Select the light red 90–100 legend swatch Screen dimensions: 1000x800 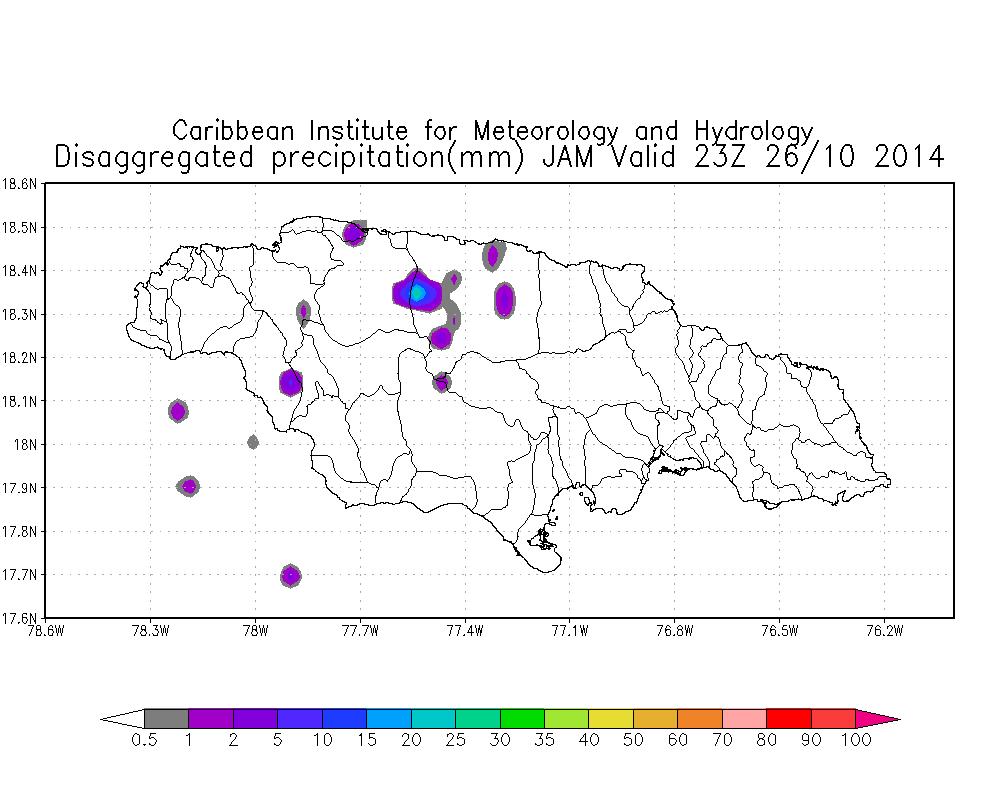tap(833, 718)
